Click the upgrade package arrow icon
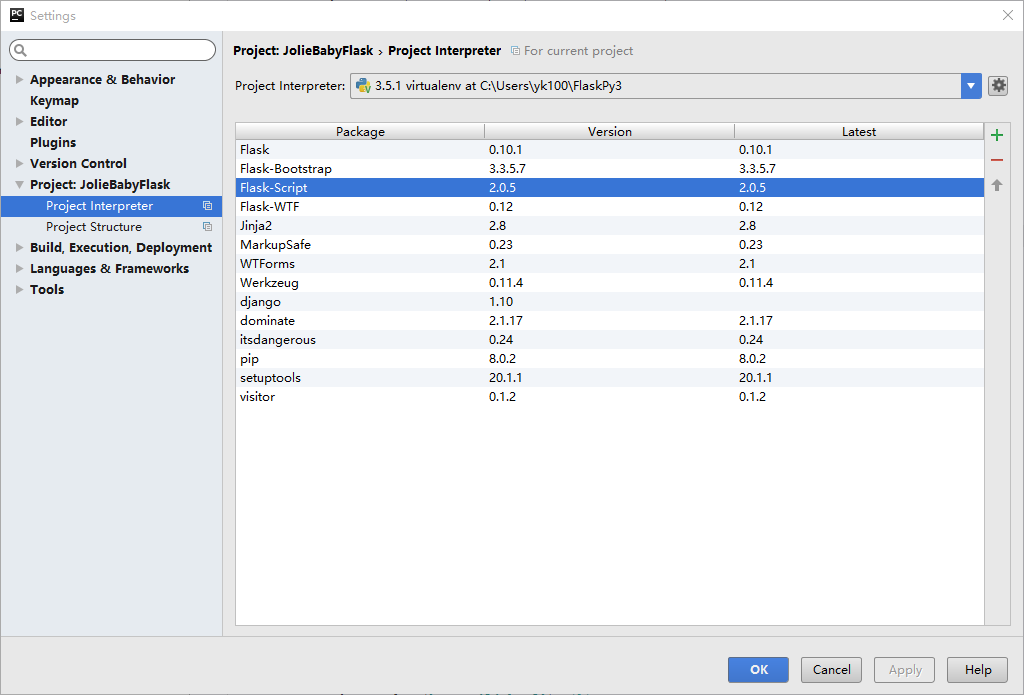The height and width of the screenshot is (695, 1024). (x=997, y=185)
